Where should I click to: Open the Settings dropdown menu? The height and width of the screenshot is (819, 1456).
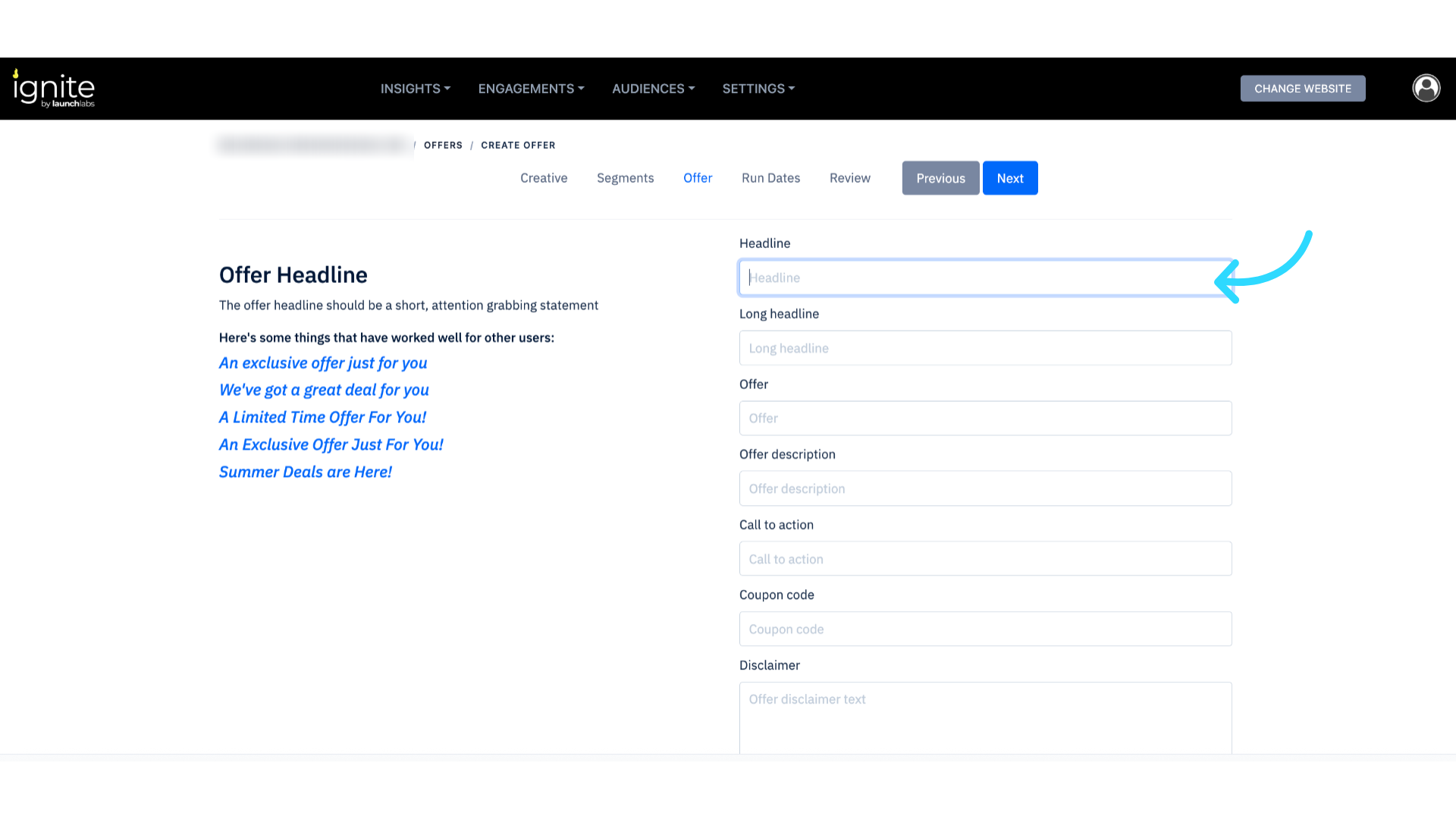[758, 89]
